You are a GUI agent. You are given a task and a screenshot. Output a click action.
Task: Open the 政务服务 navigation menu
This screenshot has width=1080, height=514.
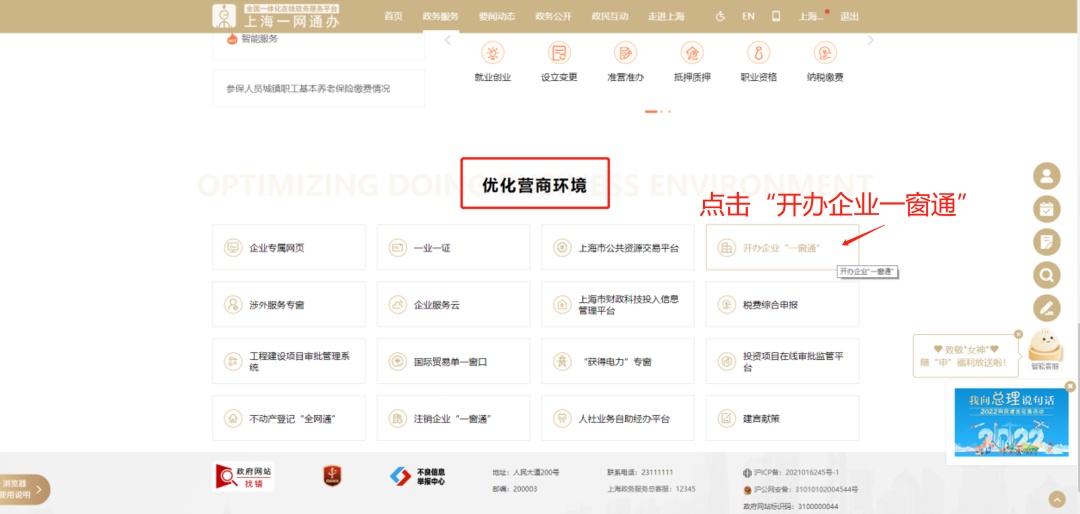[x=440, y=16]
